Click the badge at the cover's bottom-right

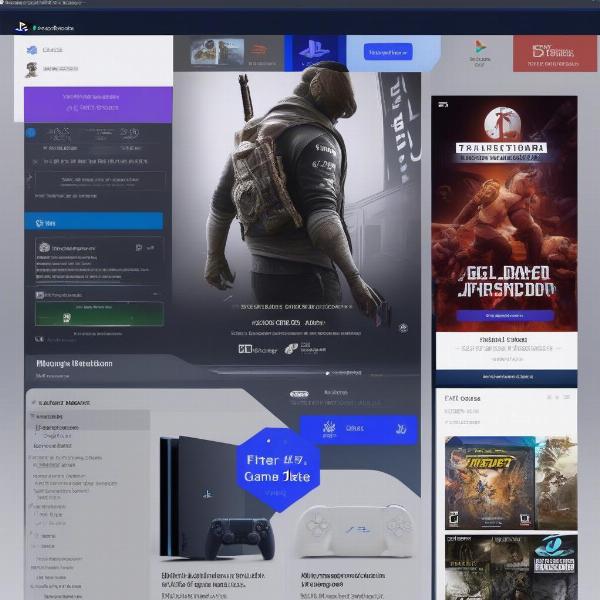click(x=525, y=519)
